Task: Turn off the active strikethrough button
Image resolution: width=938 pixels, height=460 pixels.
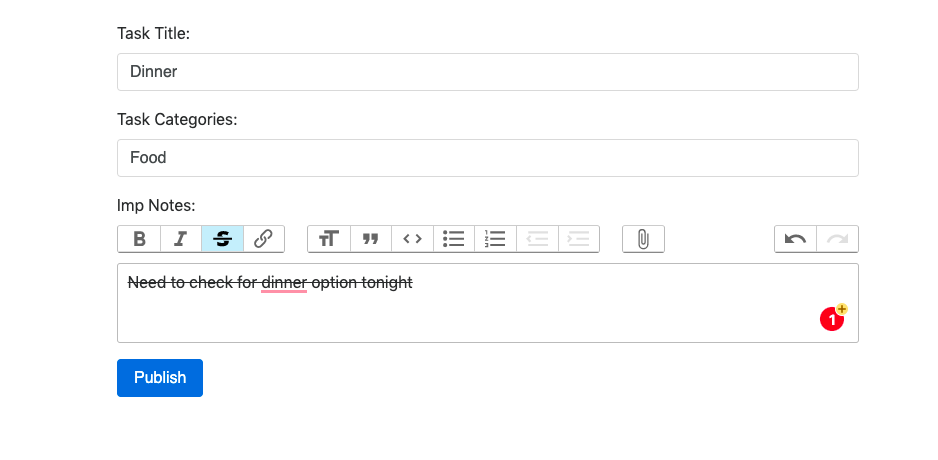Action: click(223, 239)
